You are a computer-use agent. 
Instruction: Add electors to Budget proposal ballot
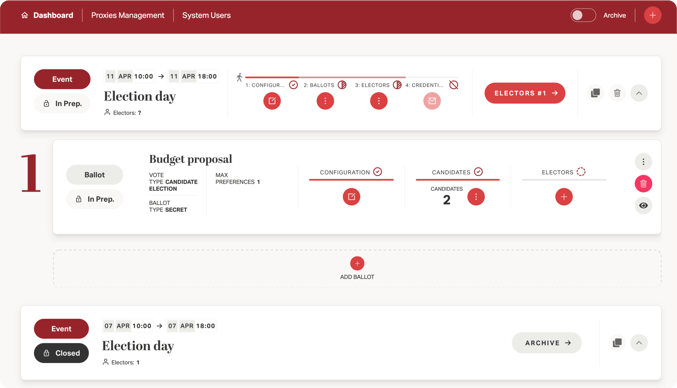564,197
